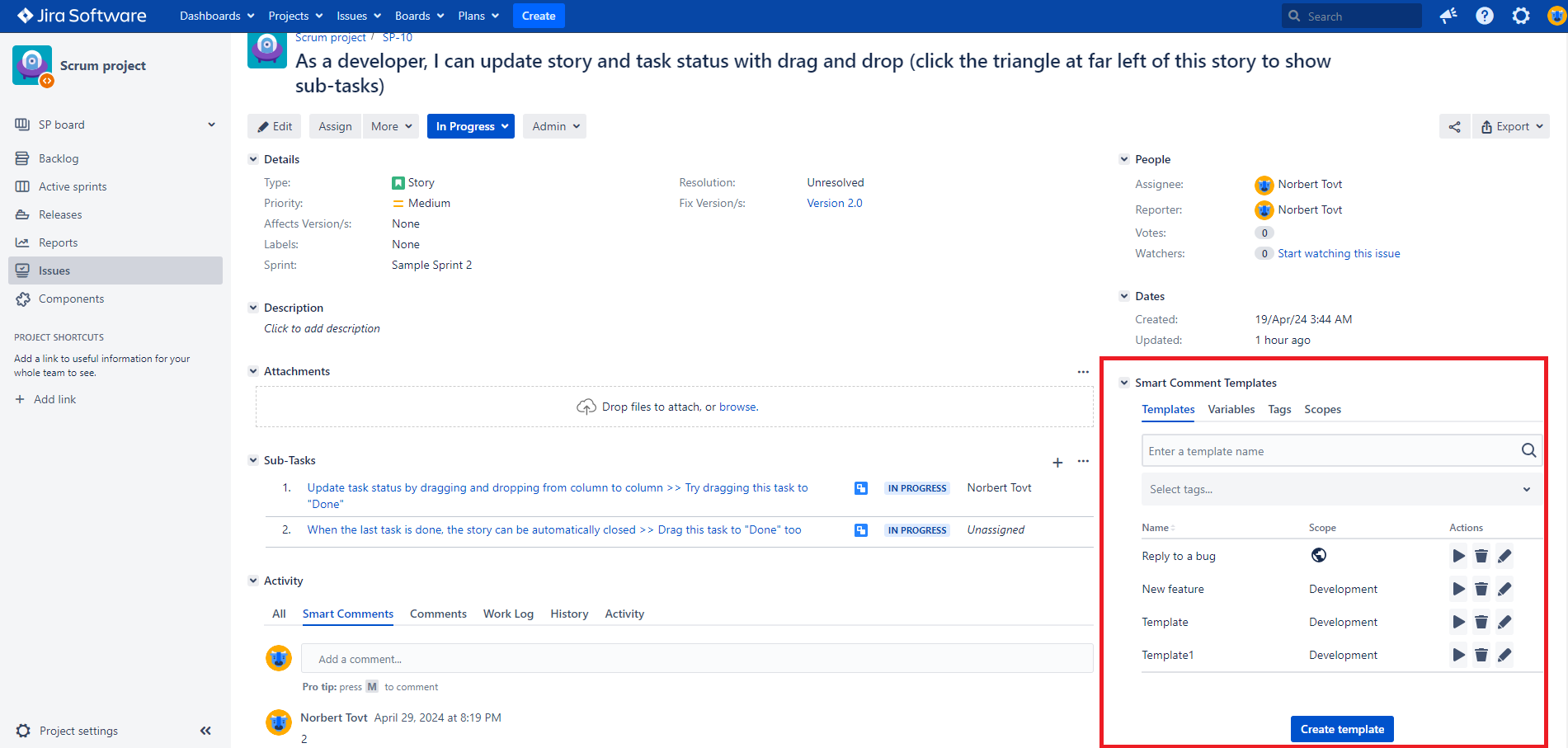Viewport: 1568px width, 748px height.
Task: Click the share issue icon
Action: [x=1454, y=126]
